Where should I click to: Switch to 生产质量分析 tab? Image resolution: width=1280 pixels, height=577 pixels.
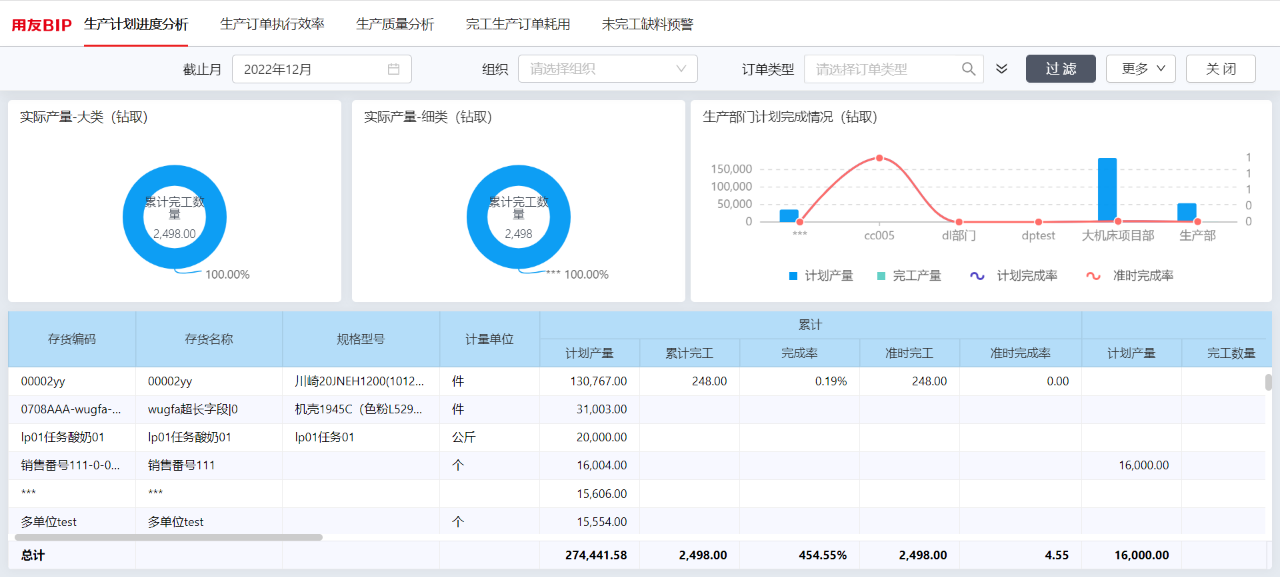pos(395,24)
